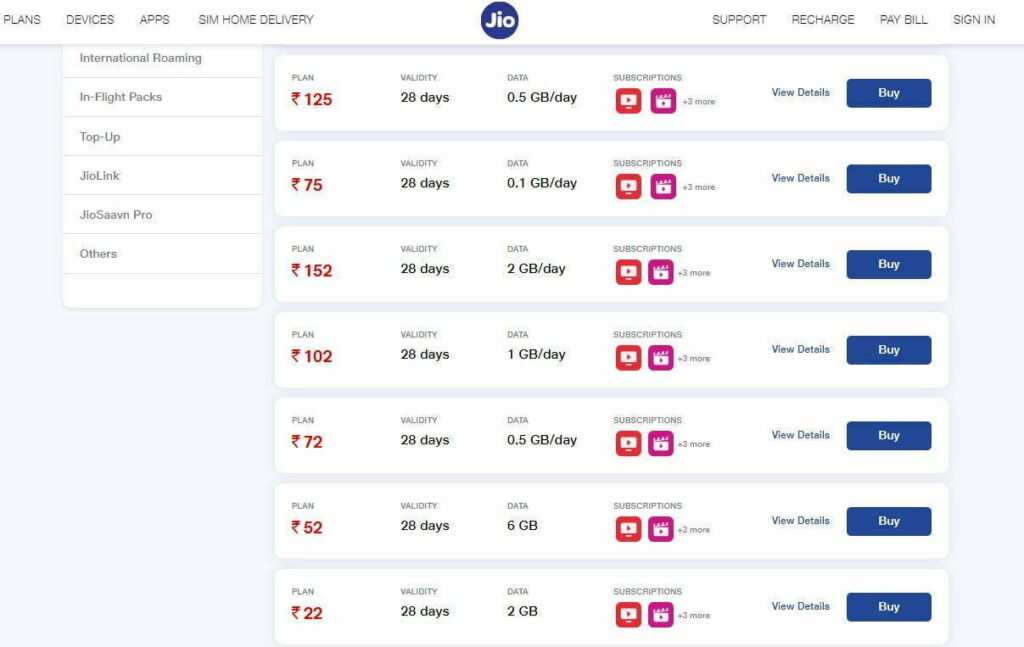Expand '+3 more' subscriptions for ₹125 plan
Screen dimensions: 1024x647
click(x=699, y=102)
